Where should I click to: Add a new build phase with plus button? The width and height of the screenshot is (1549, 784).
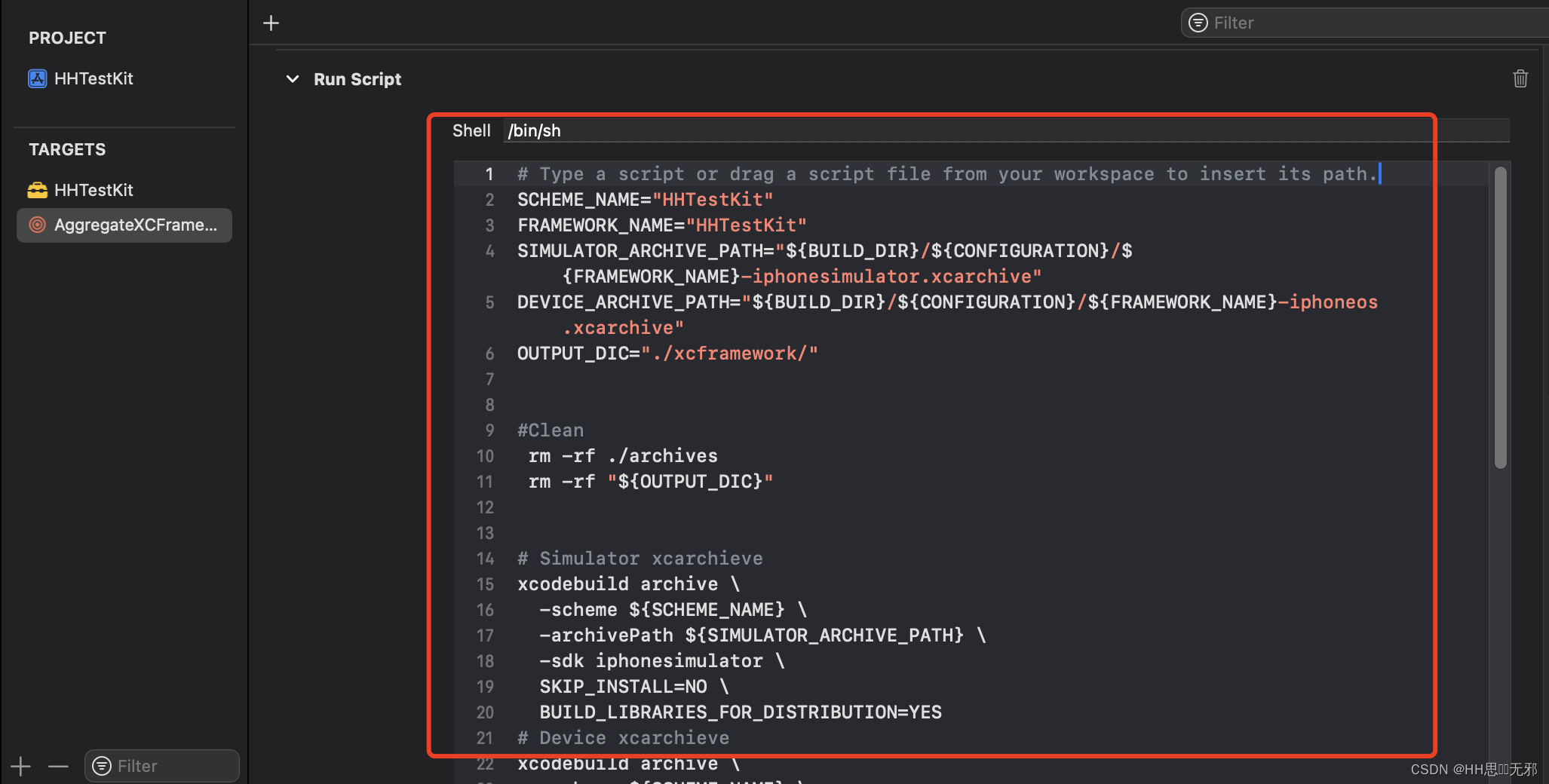271,23
